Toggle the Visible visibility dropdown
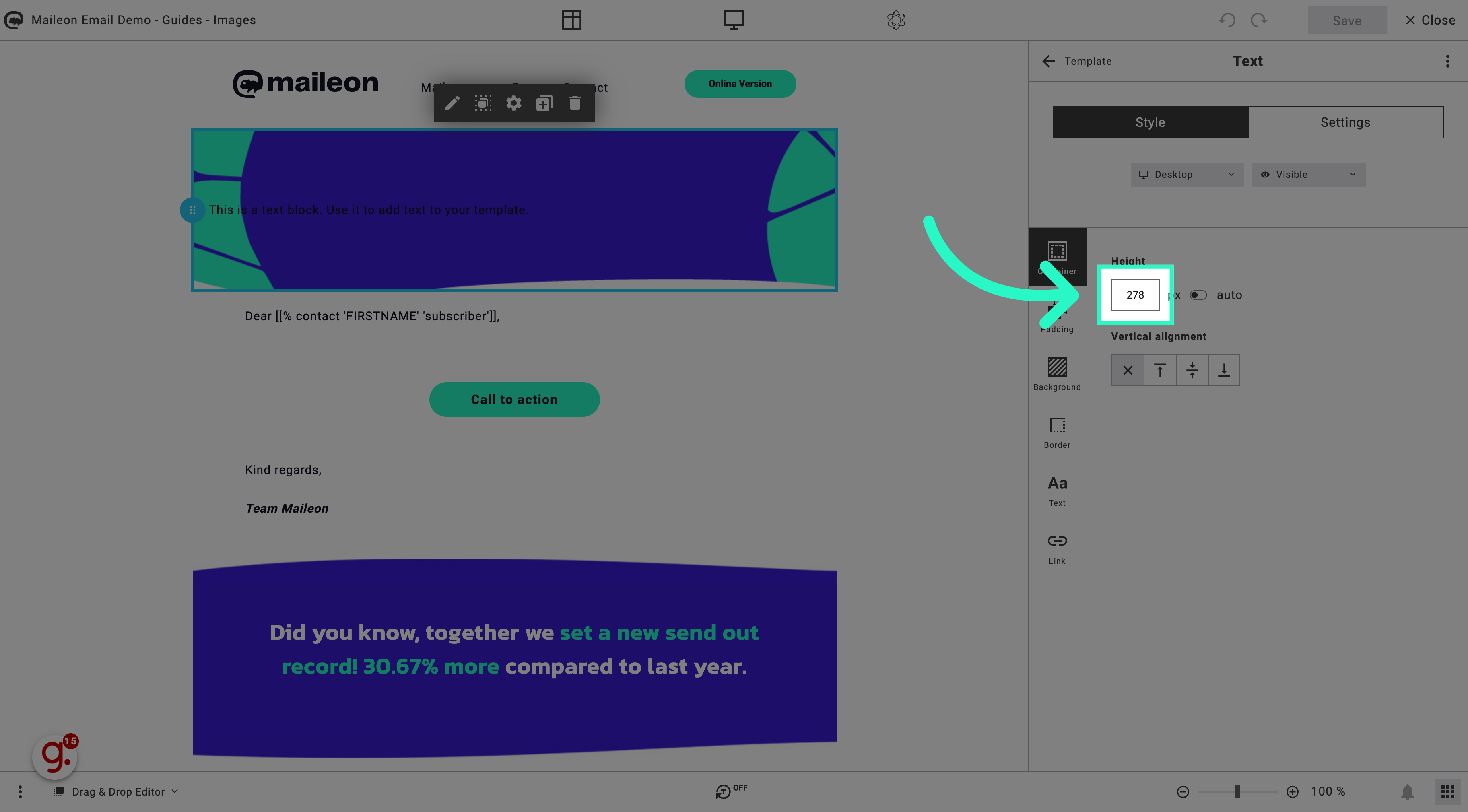Screen dimensions: 1468x812 pos(1307,174)
